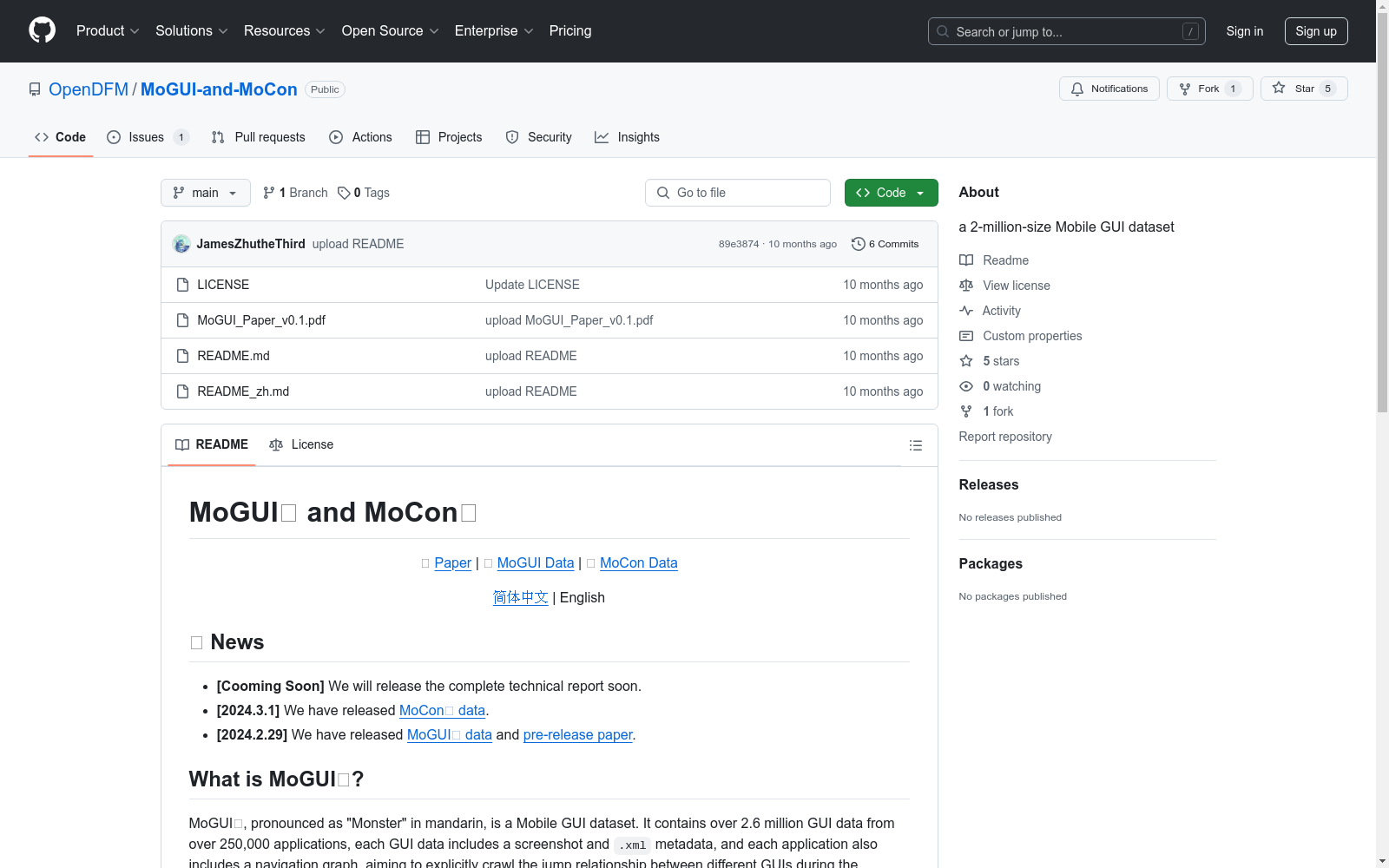Click the branch icon beside 1 Branch
This screenshot has width=1389, height=868.
click(269, 193)
